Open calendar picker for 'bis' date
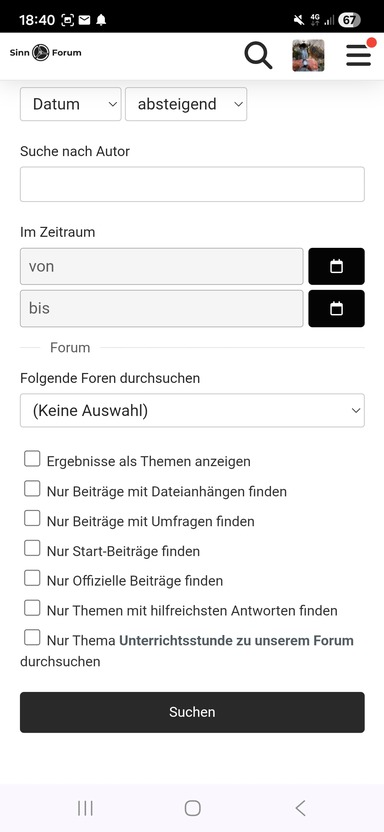 tap(336, 308)
